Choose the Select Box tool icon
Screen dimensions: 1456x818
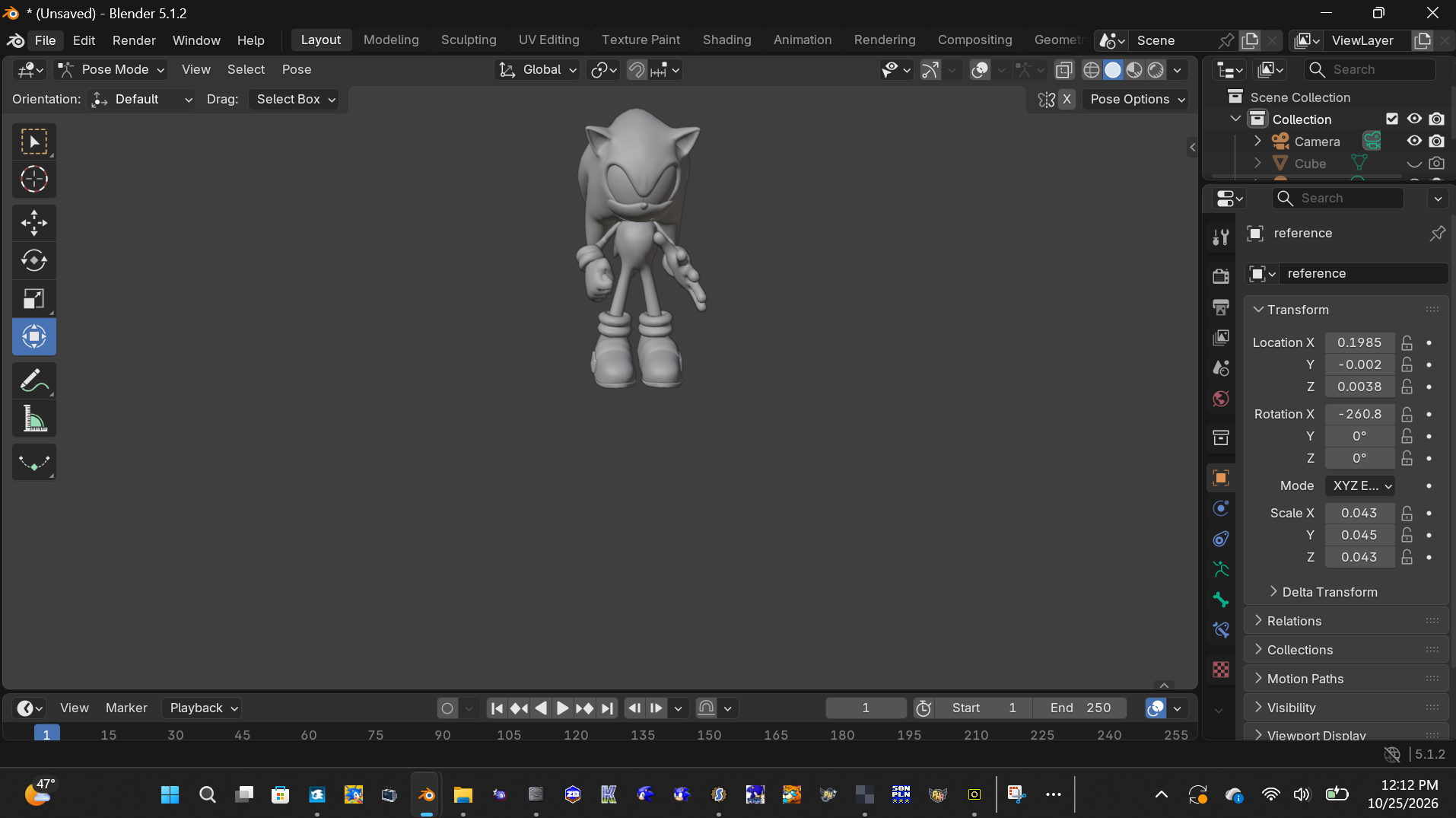(33, 142)
